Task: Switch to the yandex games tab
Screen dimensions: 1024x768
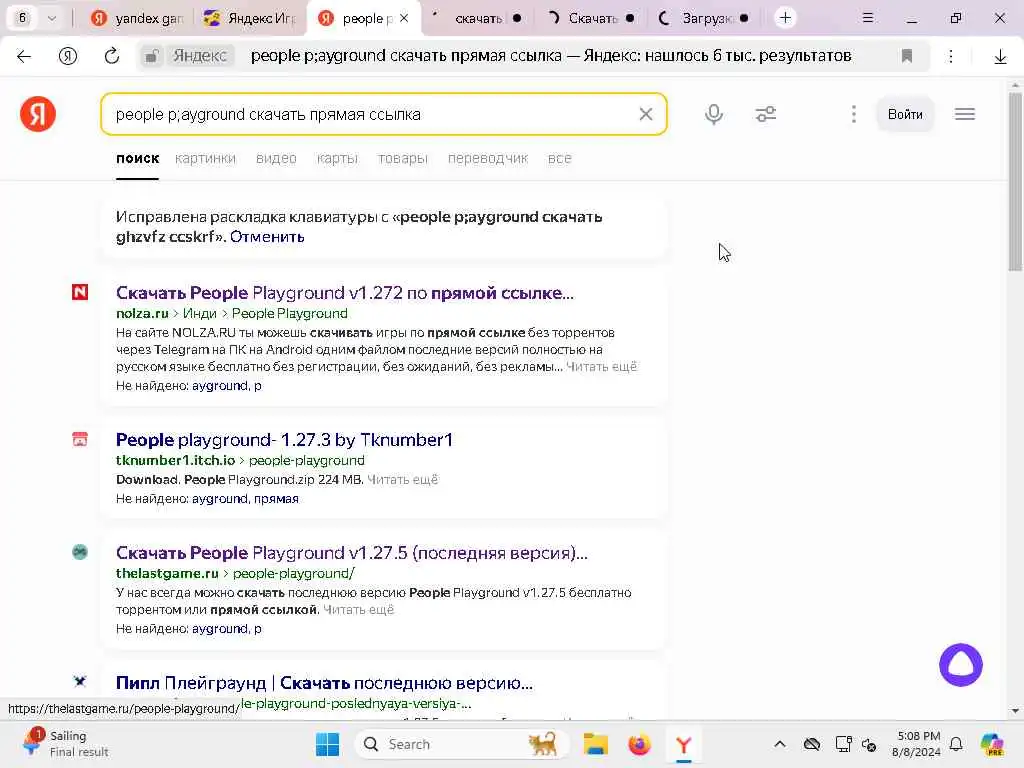Action: [138, 18]
